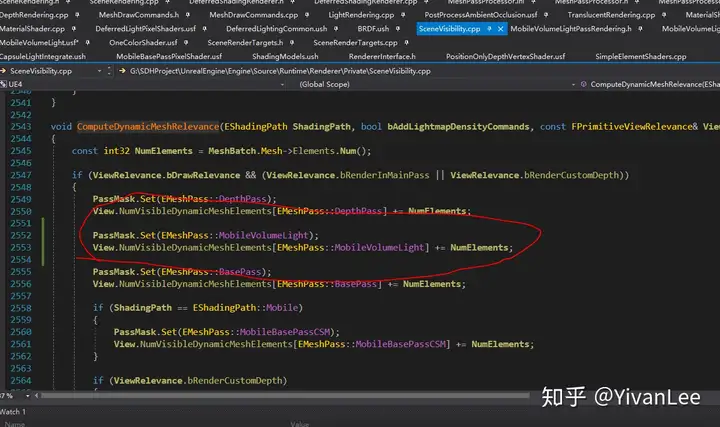This screenshot has height=427, width=720.
Task: Toggle pin on active SceneVisibility.cpp tab
Action: [489, 28]
